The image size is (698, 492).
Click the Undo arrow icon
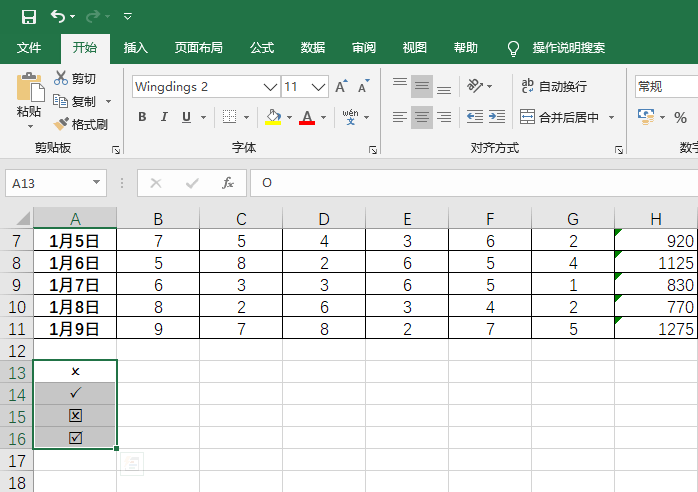point(58,16)
